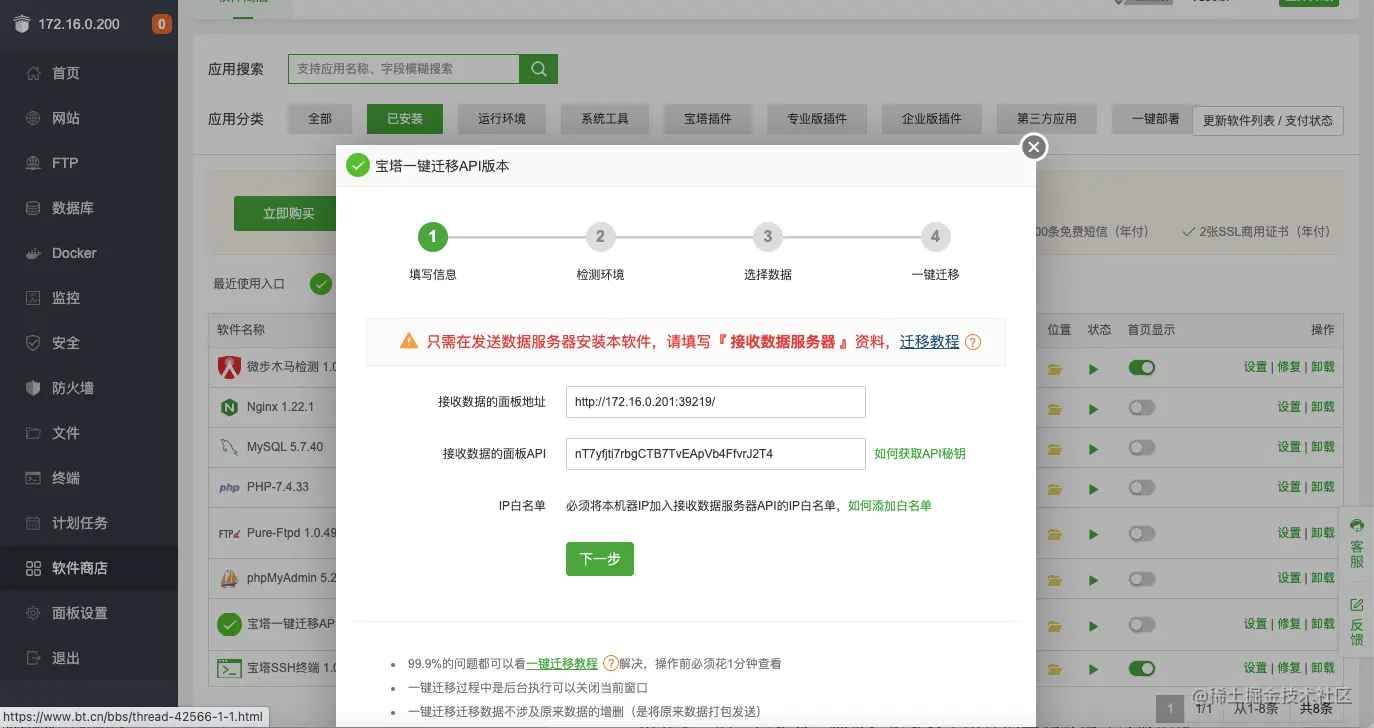Turn off homepage display for 微步木马检测
1374x728 pixels.
(1141, 368)
